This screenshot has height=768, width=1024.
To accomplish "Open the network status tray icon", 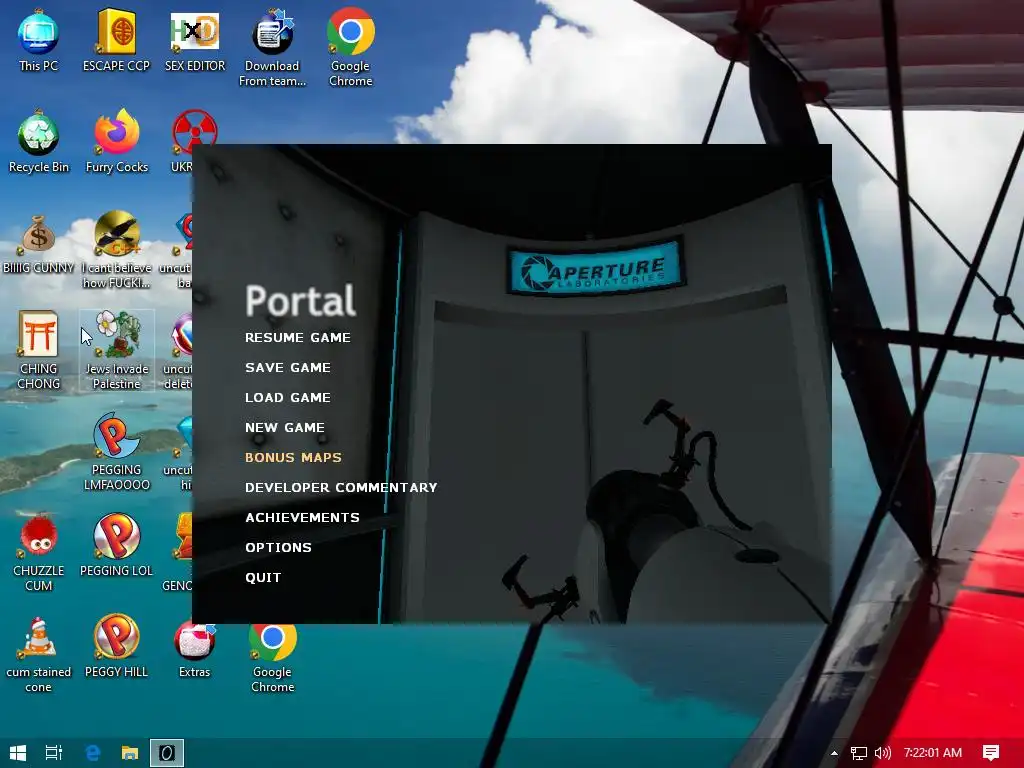I will point(859,753).
